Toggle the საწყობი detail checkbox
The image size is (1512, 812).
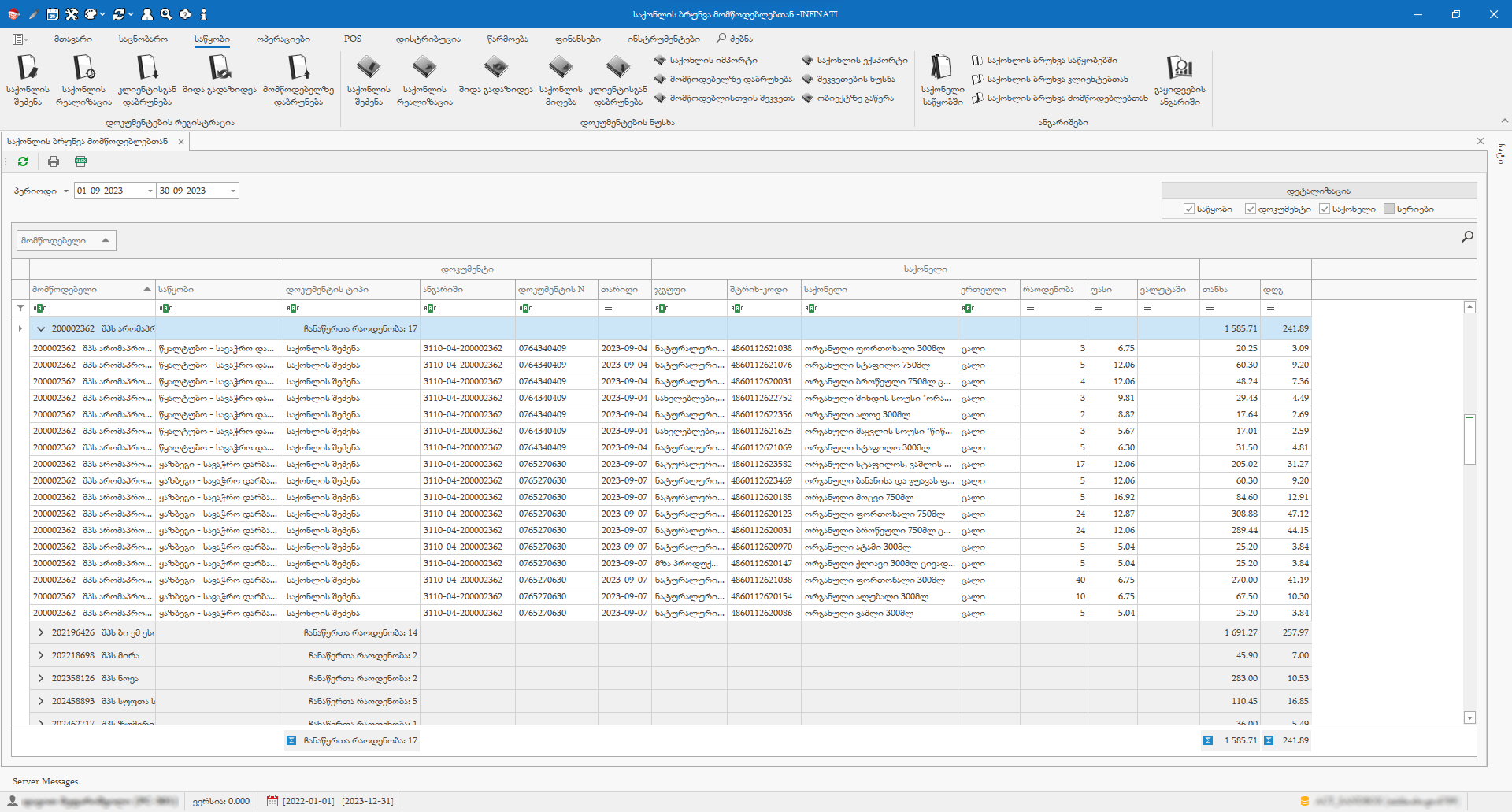[x=1189, y=209]
